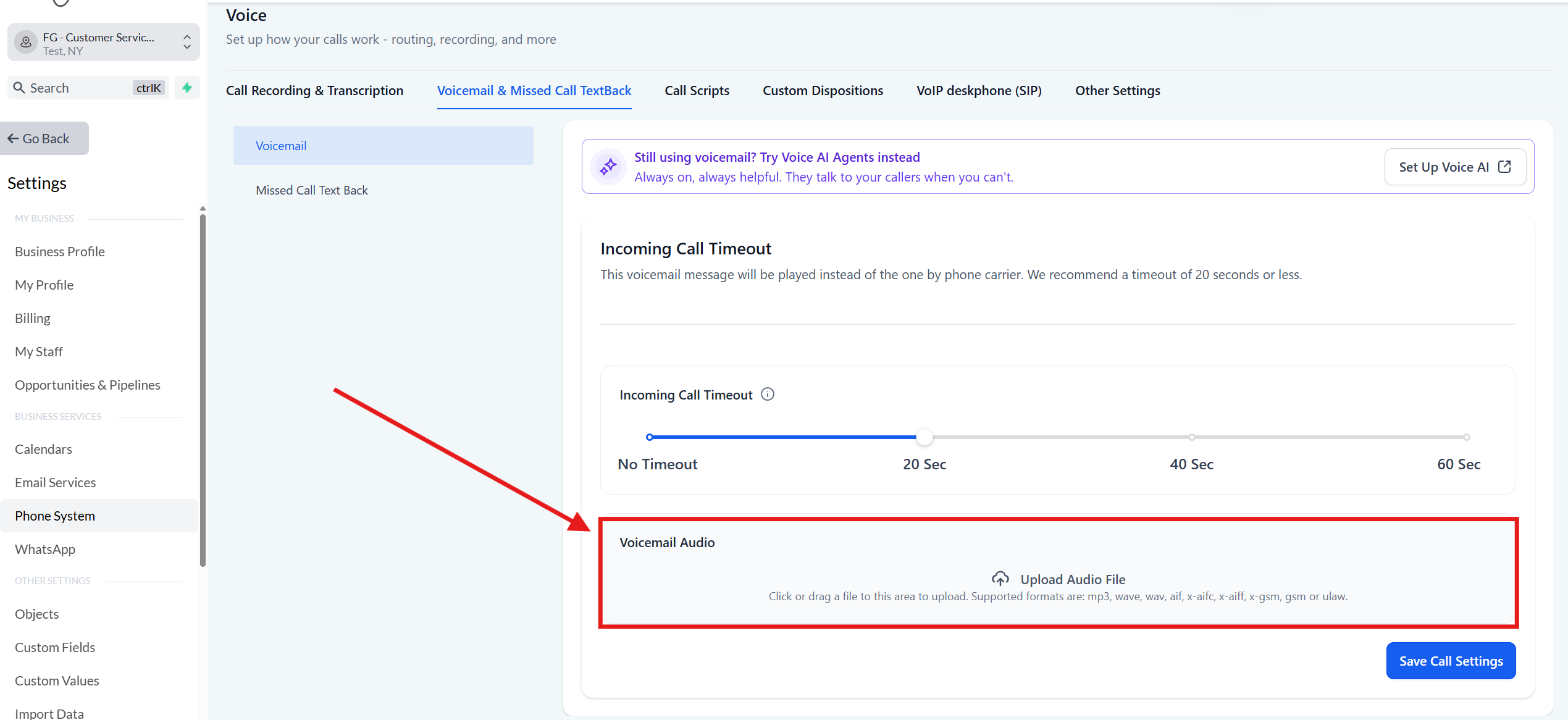
Task: Open the Call Scripts tab
Action: pos(697,90)
